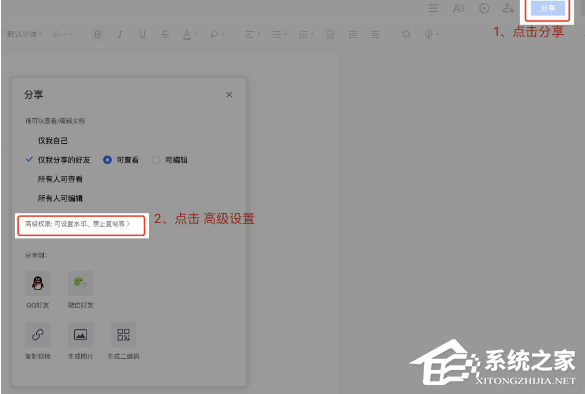Open the 默认字体 font family dropdown
Image resolution: width=585 pixels, height=394 pixels.
pyautogui.click(x=25, y=34)
